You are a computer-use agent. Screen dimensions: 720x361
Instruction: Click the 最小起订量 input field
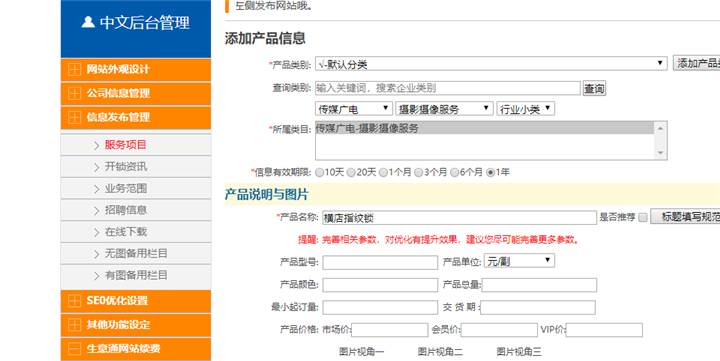380,308
